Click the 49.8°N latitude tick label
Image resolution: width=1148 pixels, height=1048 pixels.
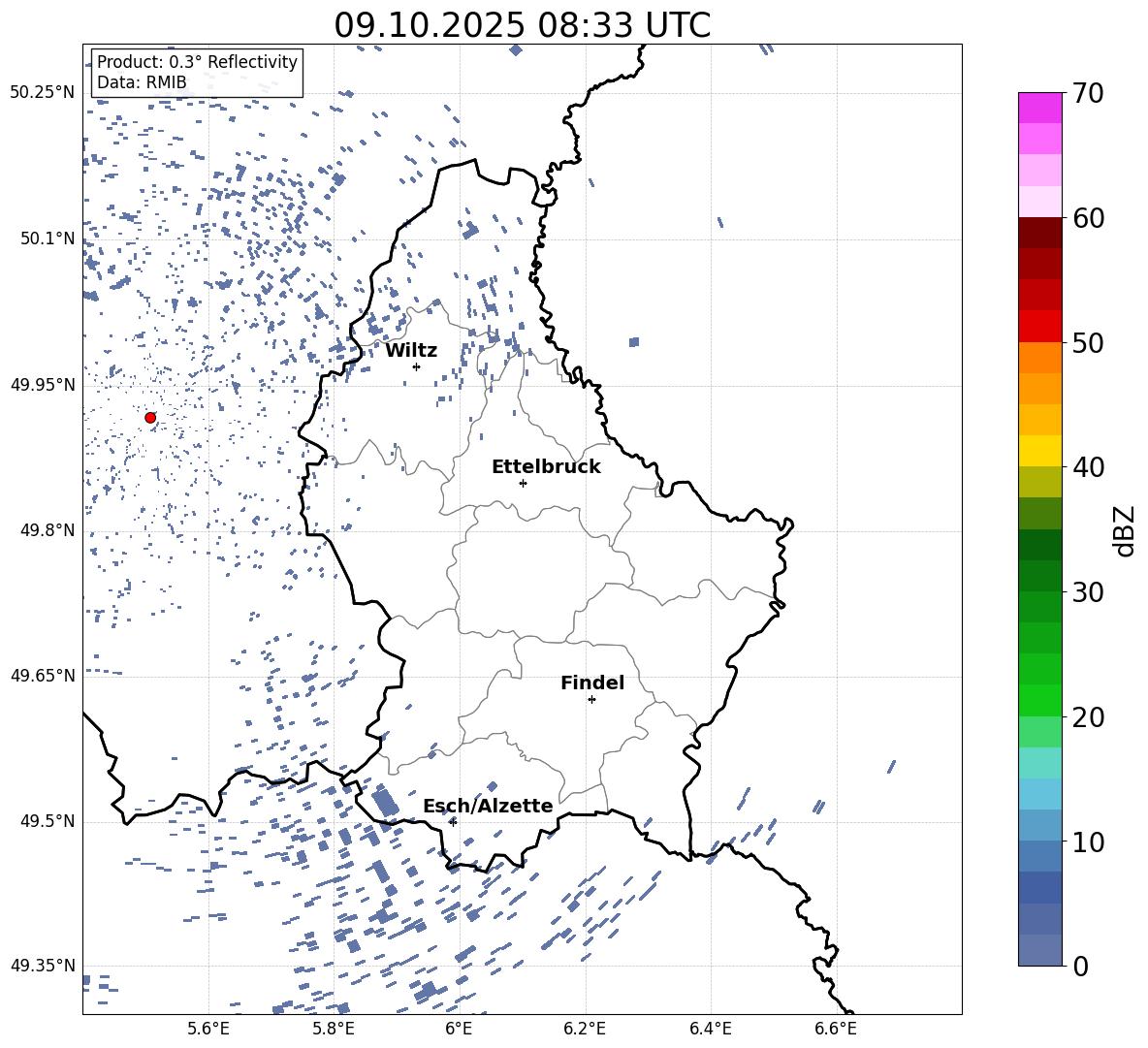click(48, 530)
